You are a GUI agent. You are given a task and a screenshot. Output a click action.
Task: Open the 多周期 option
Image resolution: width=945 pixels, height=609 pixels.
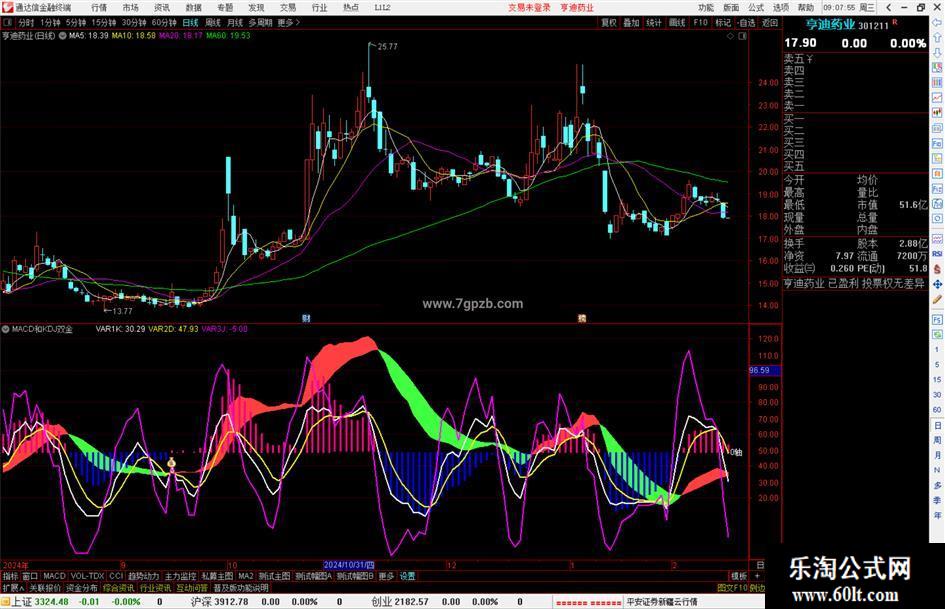(260, 22)
